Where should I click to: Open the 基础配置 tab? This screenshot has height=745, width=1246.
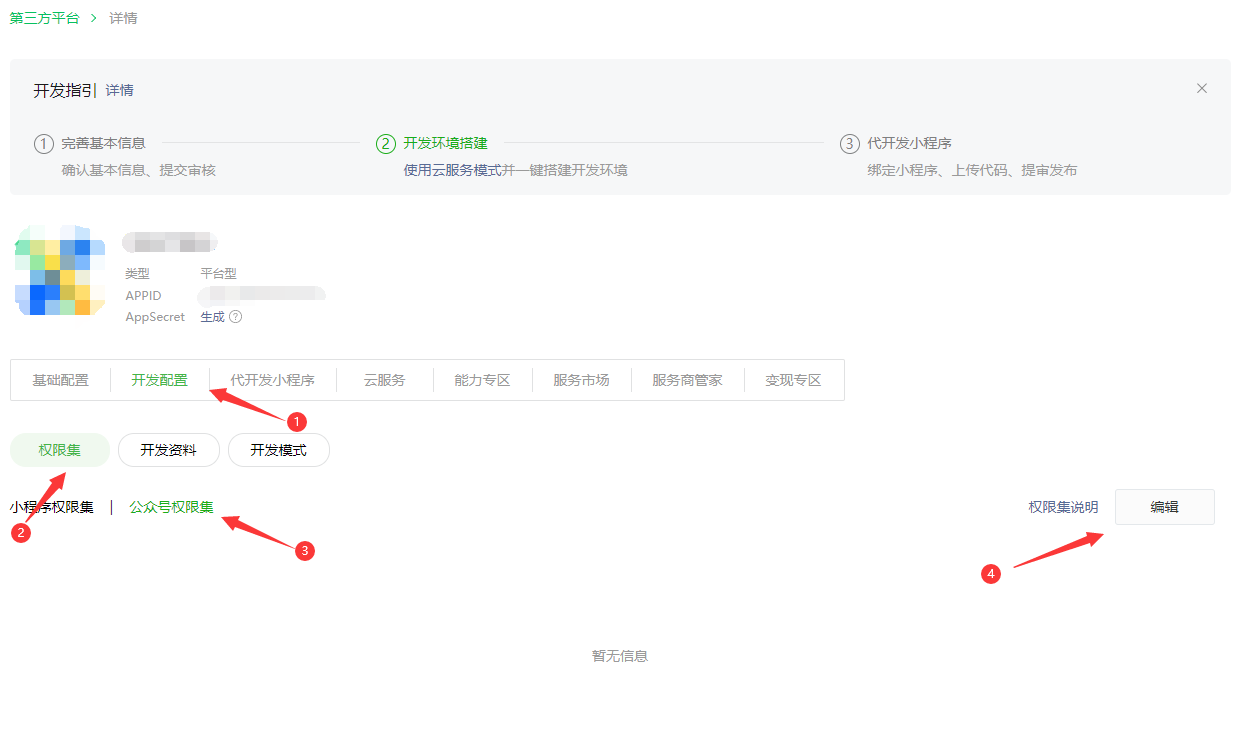(60, 380)
